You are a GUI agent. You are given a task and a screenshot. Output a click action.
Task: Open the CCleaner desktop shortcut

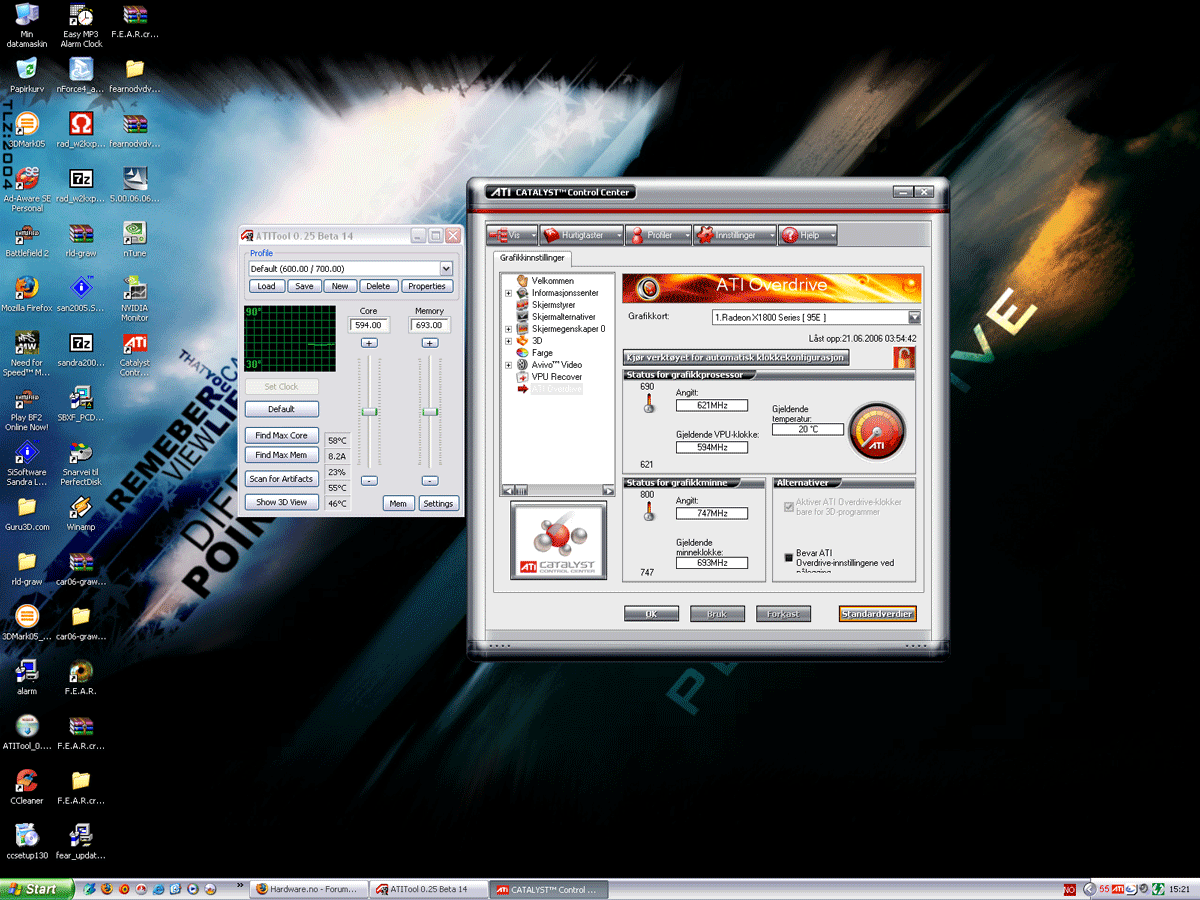pos(27,780)
